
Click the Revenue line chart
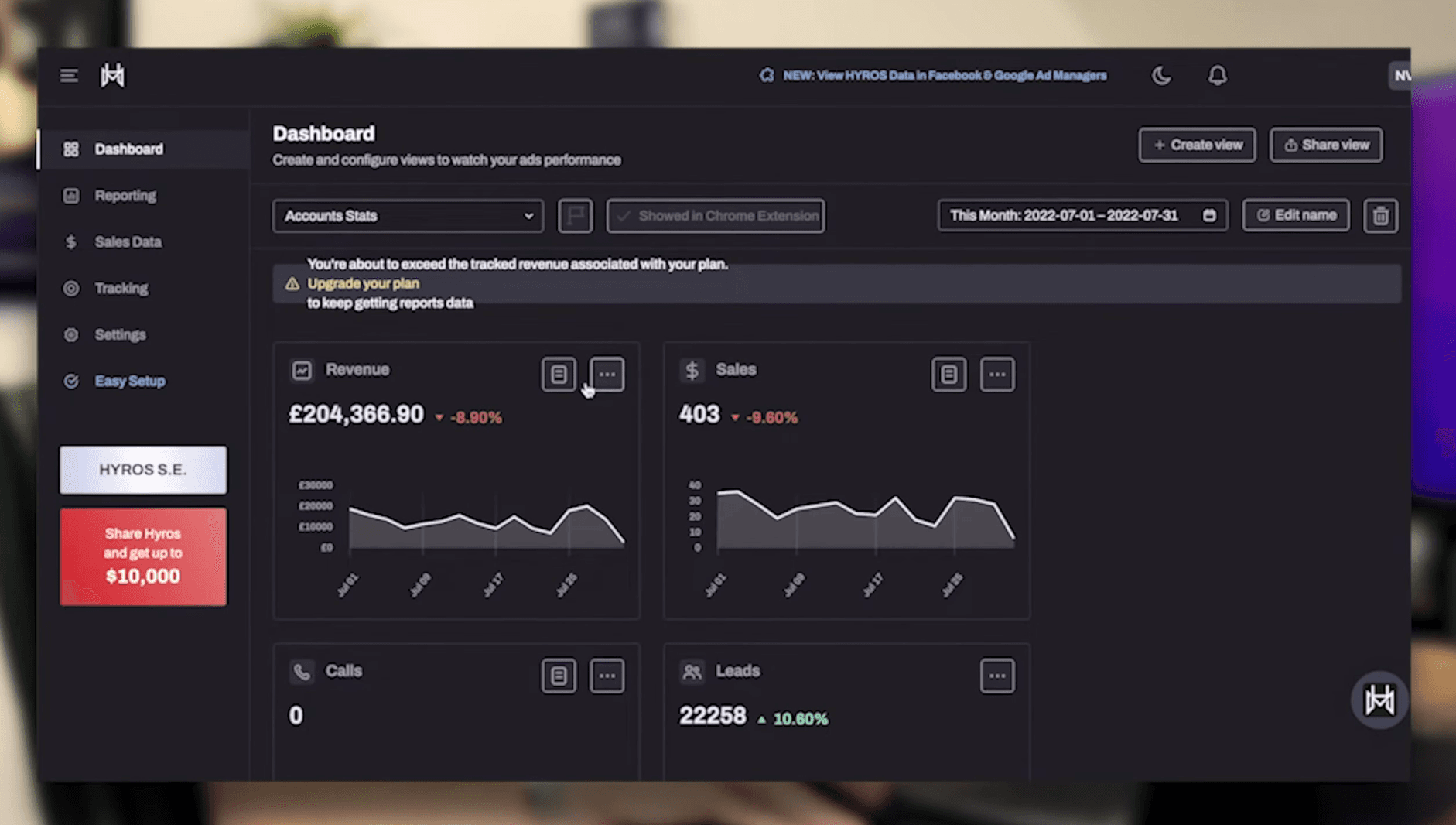(487, 526)
